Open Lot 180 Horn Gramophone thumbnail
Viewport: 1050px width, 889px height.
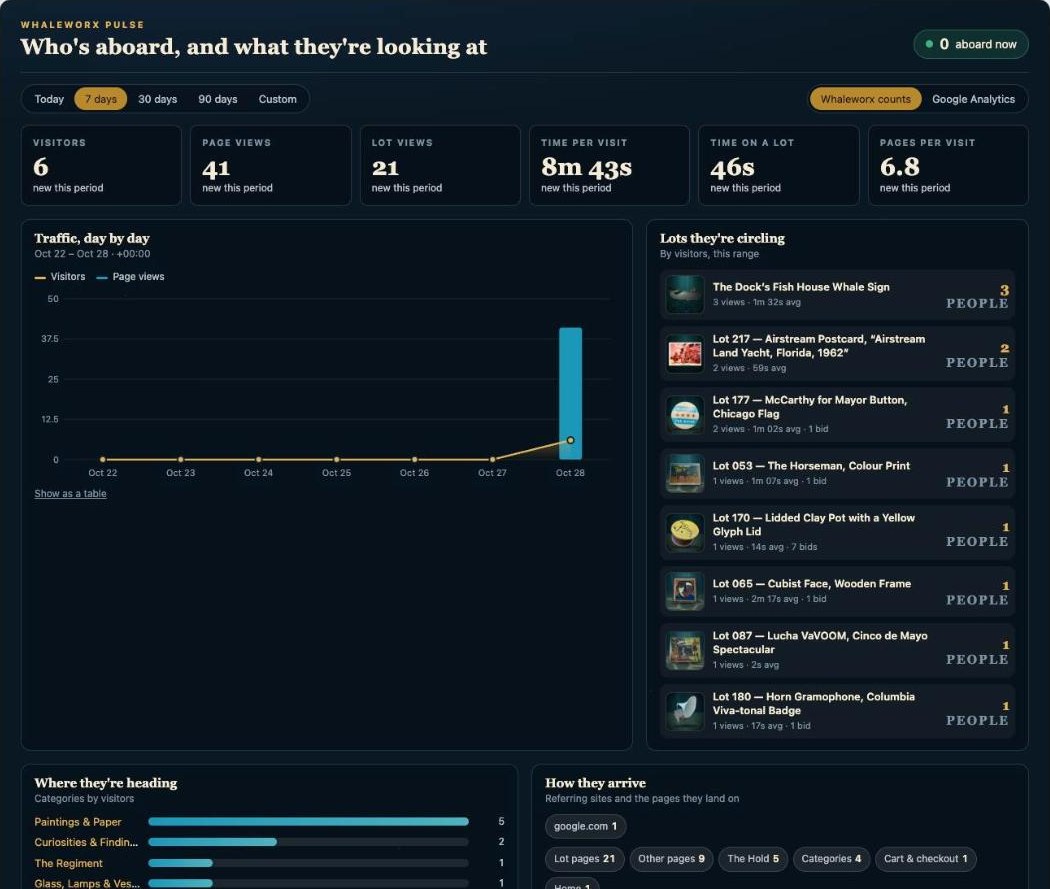pos(685,711)
